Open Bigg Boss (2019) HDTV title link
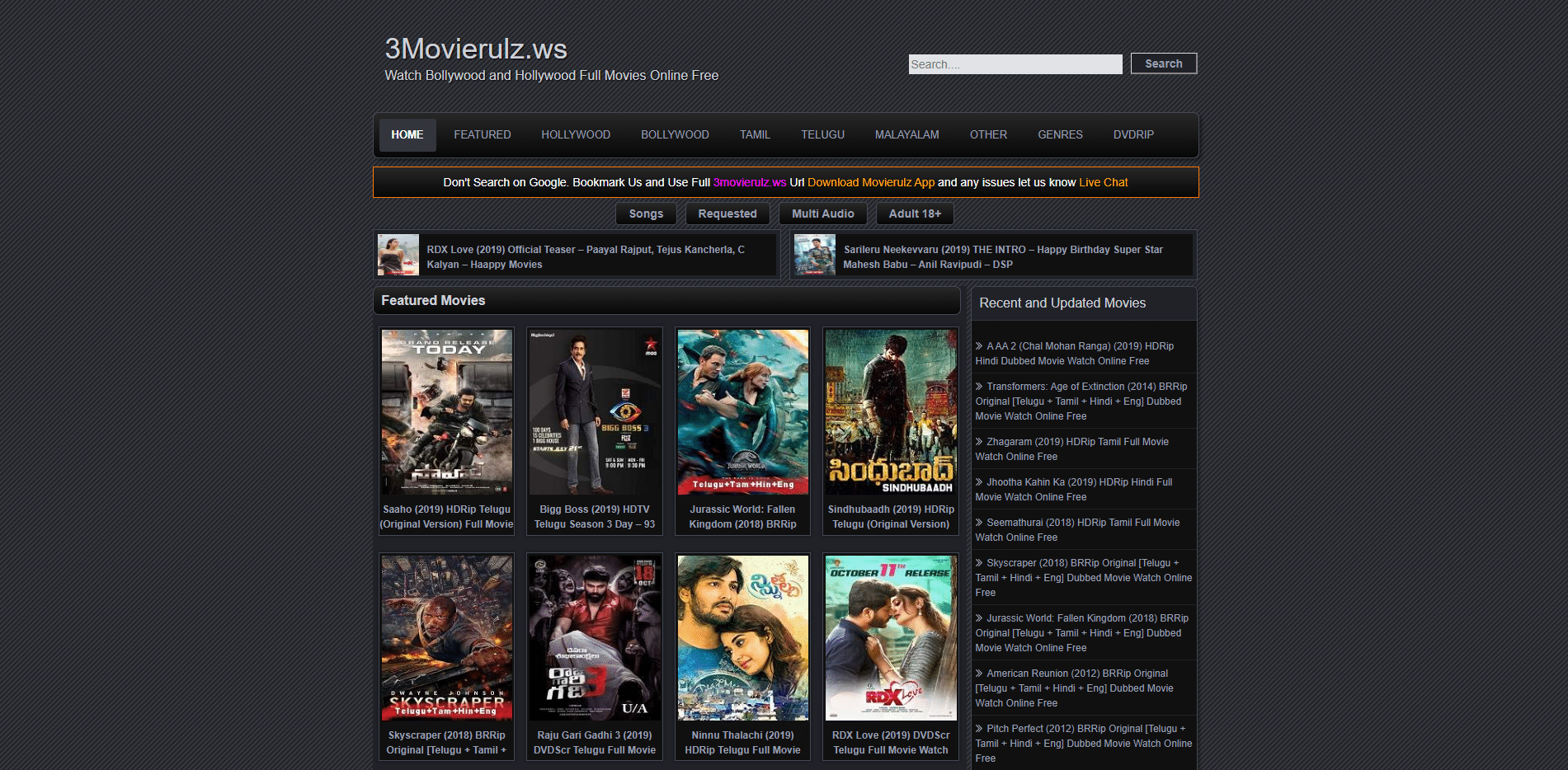The image size is (1568, 770). (x=595, y=517)
